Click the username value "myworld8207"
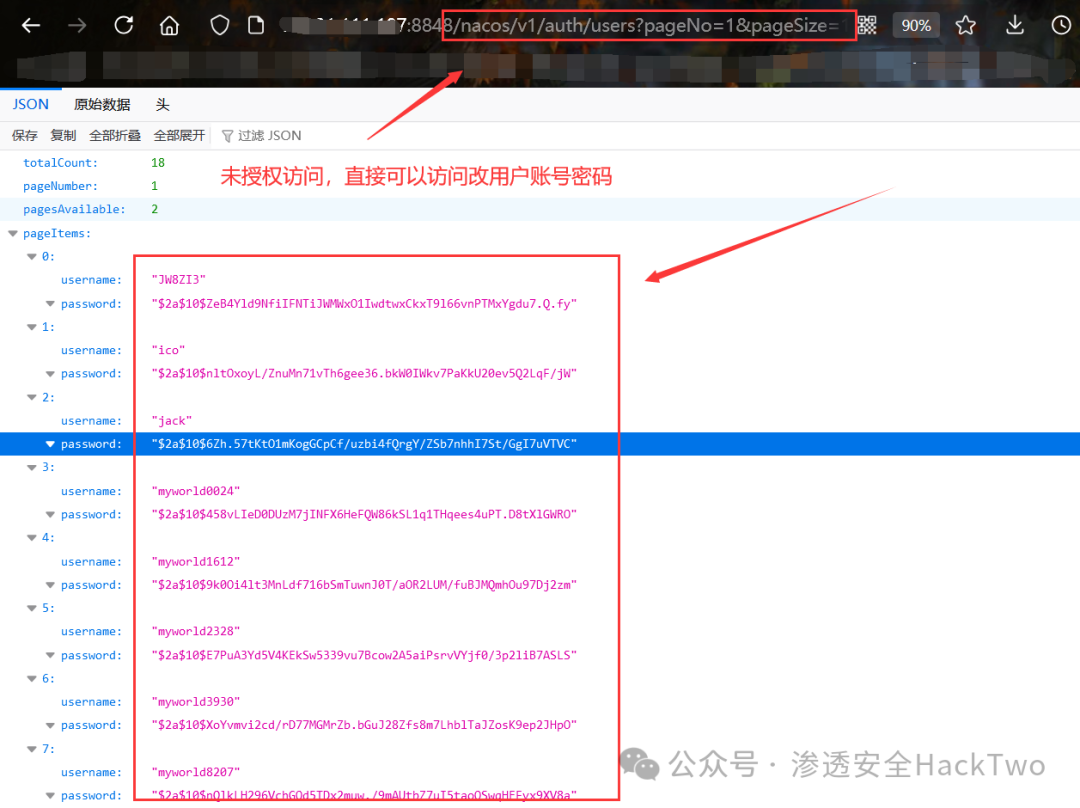 tap(196, 772)
